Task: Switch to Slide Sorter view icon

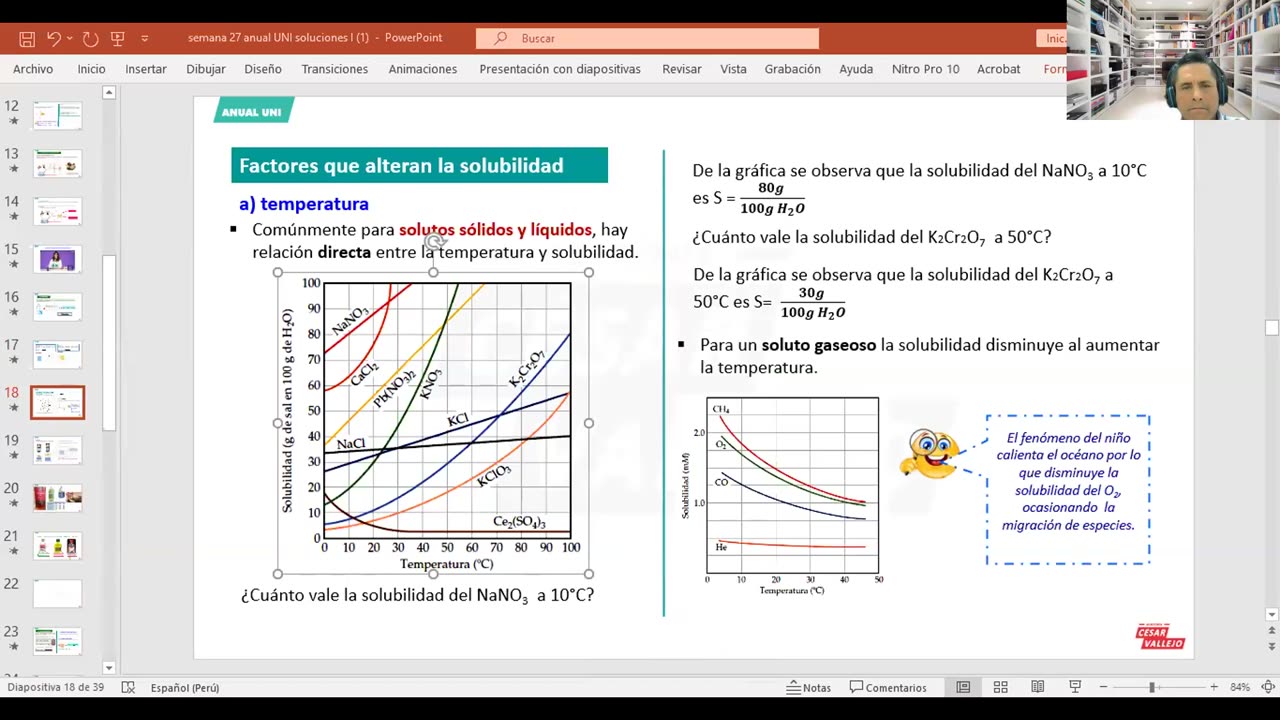Action: point(1000,688)
